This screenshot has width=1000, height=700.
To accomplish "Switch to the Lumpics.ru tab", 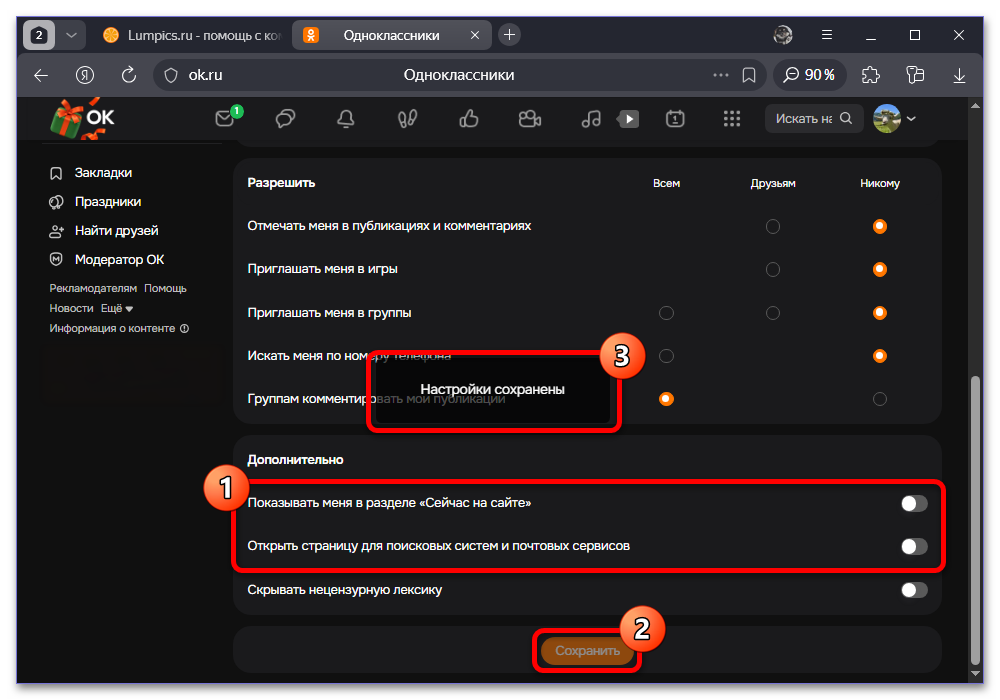I will [193, 35].
